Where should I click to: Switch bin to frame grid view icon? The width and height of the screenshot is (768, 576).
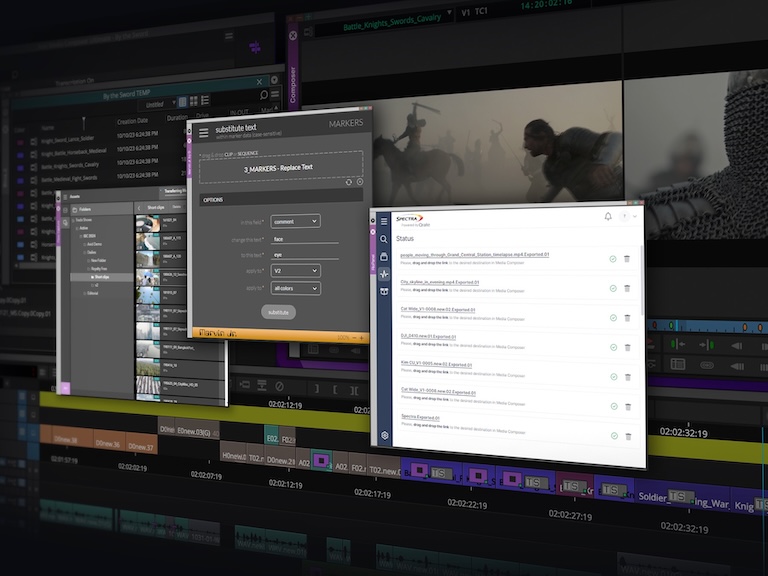(194, 101)
